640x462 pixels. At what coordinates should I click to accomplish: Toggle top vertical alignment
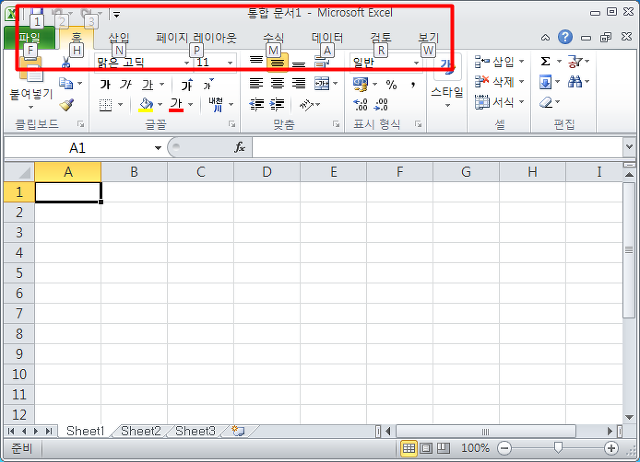click(x=256, y=61)
